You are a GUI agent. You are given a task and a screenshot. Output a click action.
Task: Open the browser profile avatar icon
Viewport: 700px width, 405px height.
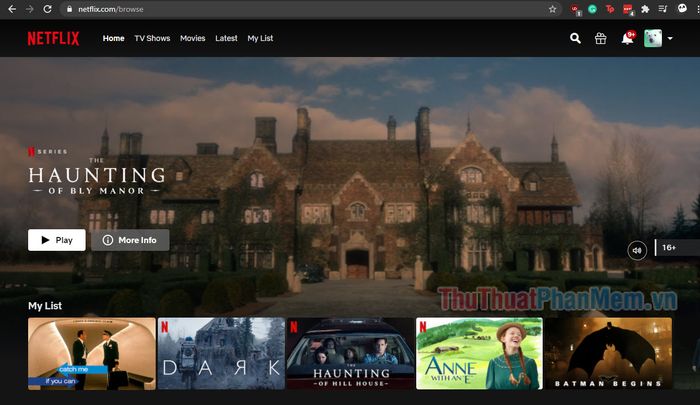click(682, 8)
